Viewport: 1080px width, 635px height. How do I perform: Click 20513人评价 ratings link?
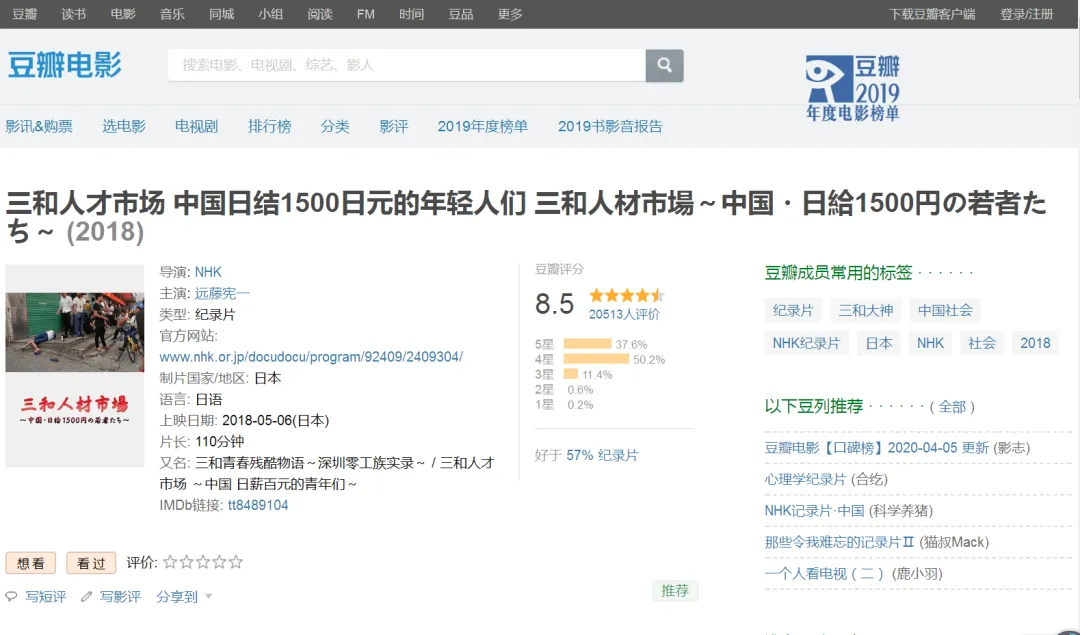624,314
